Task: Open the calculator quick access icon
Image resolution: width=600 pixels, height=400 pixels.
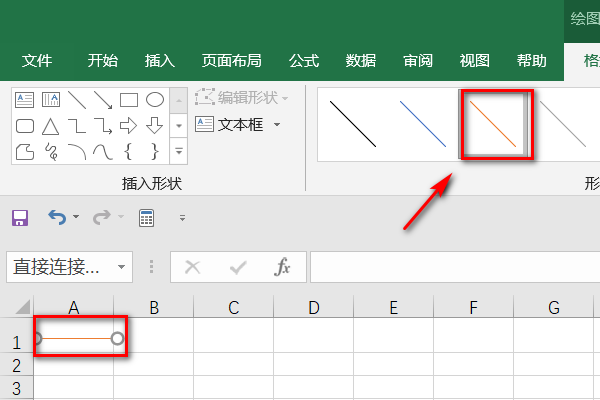Action: 147,218
